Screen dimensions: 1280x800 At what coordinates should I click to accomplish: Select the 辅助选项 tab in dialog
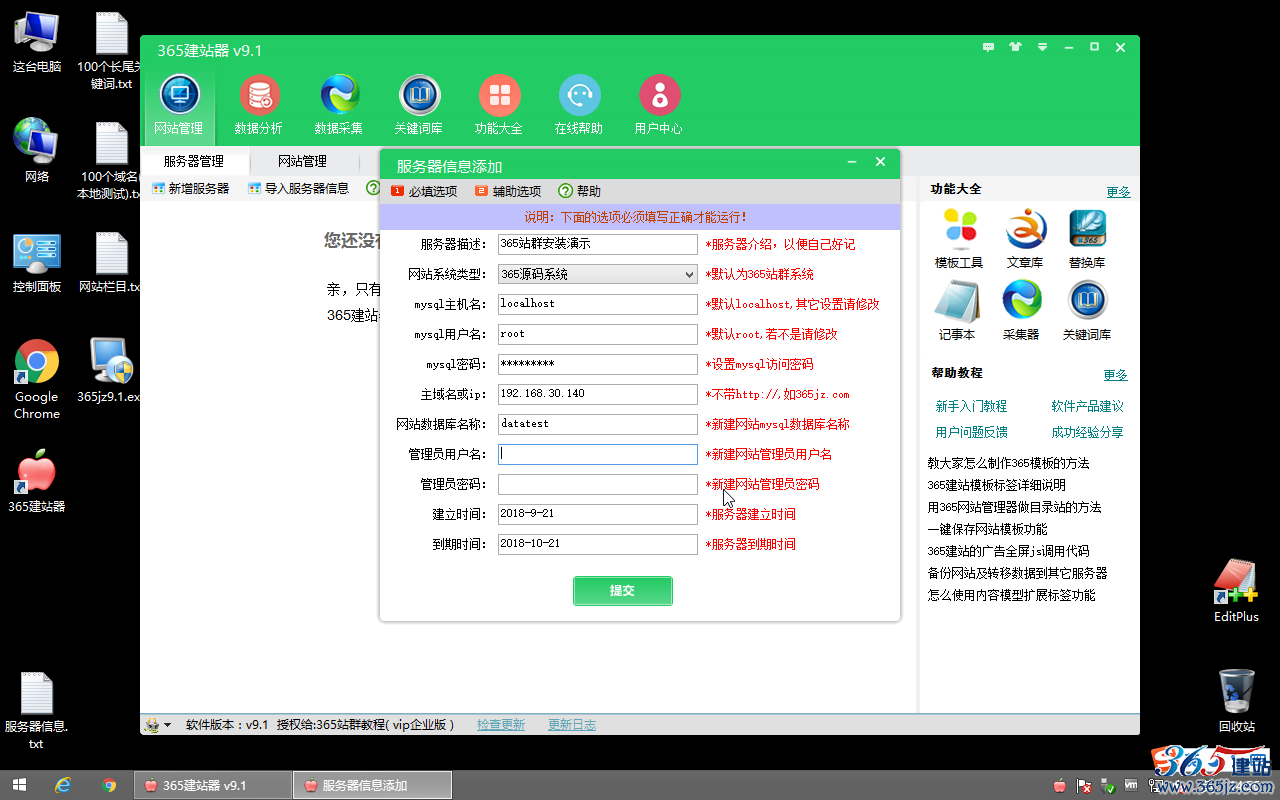tap(508, 191)
